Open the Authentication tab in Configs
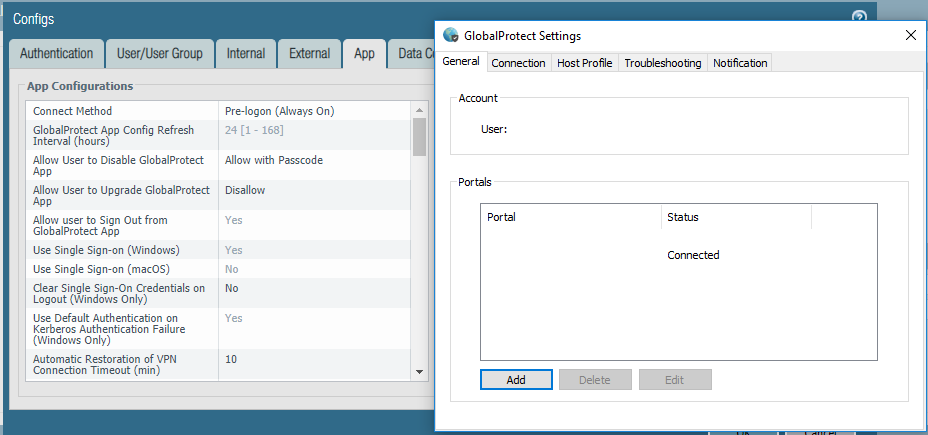Image resolution: width=928 pixels, height=435 pixels. click(x=56, y=53)
